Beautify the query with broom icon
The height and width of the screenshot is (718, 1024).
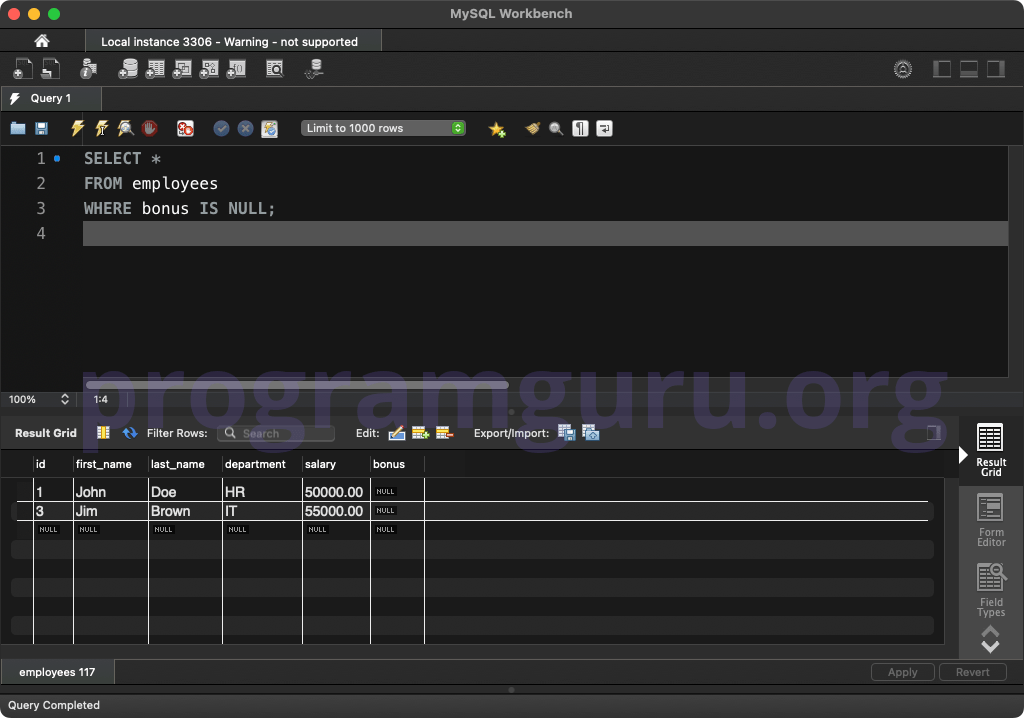pos(532,128)
